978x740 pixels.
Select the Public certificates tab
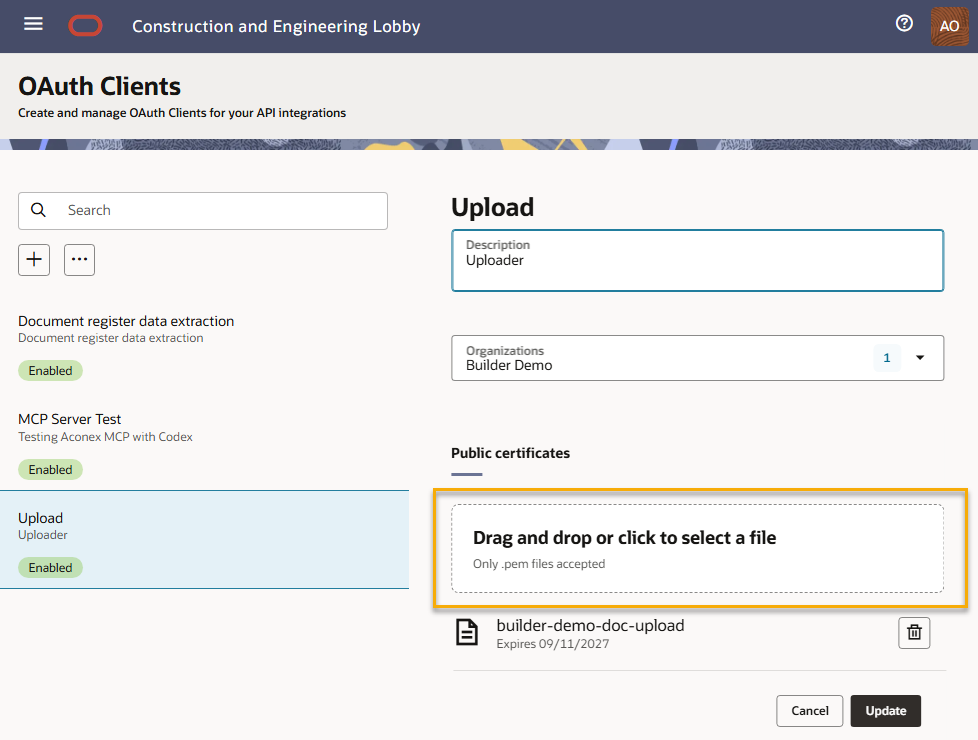(510, 454)
